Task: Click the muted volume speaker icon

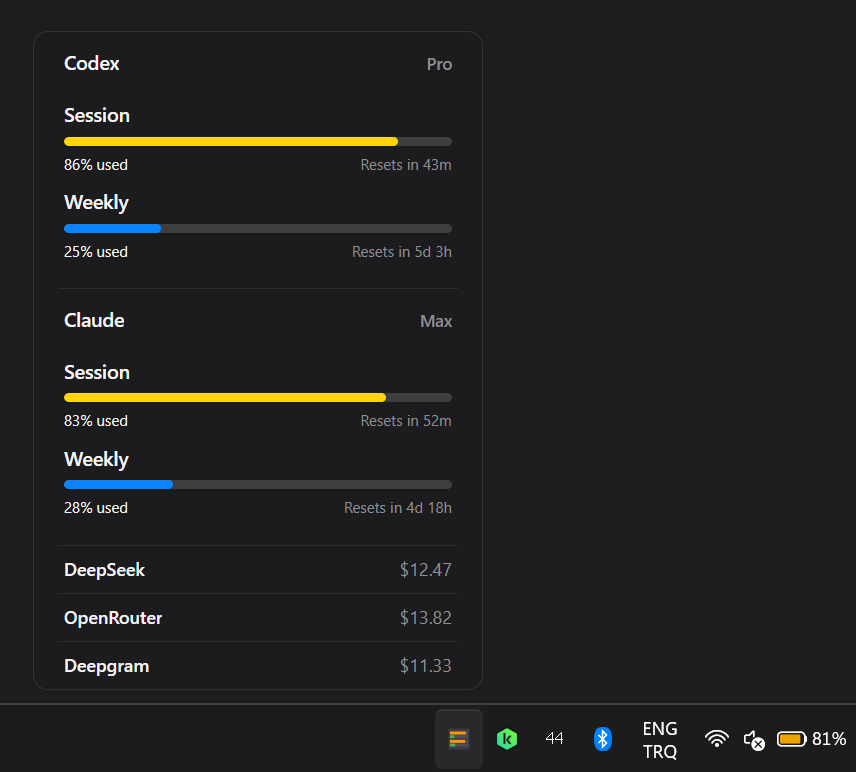Action: point(754,740)
